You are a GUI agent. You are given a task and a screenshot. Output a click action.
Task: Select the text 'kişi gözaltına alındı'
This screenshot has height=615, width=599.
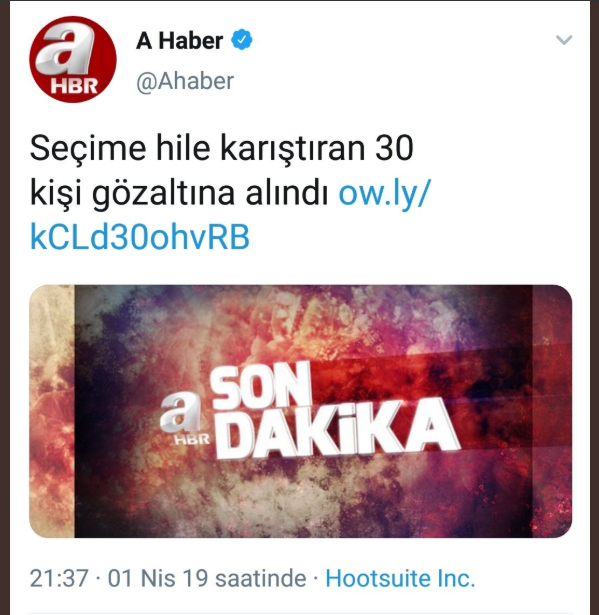click(179, 193)
